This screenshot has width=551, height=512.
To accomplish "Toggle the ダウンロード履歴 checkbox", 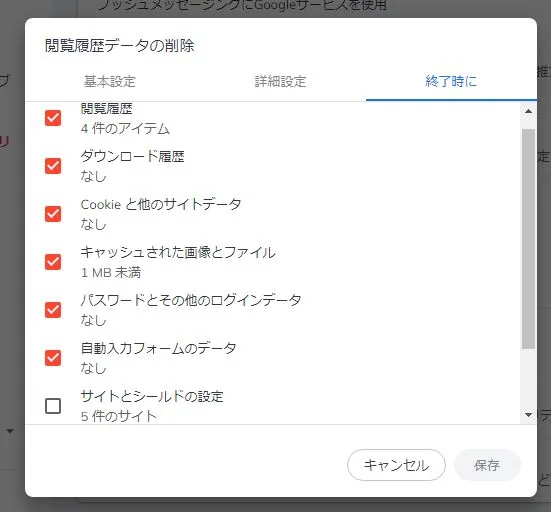I will 53,166.
